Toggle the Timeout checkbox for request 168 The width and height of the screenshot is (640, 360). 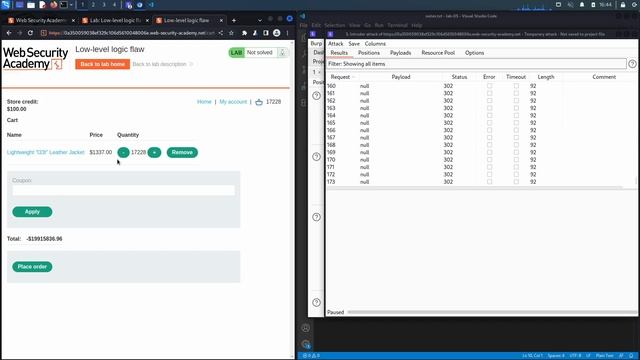516,145
